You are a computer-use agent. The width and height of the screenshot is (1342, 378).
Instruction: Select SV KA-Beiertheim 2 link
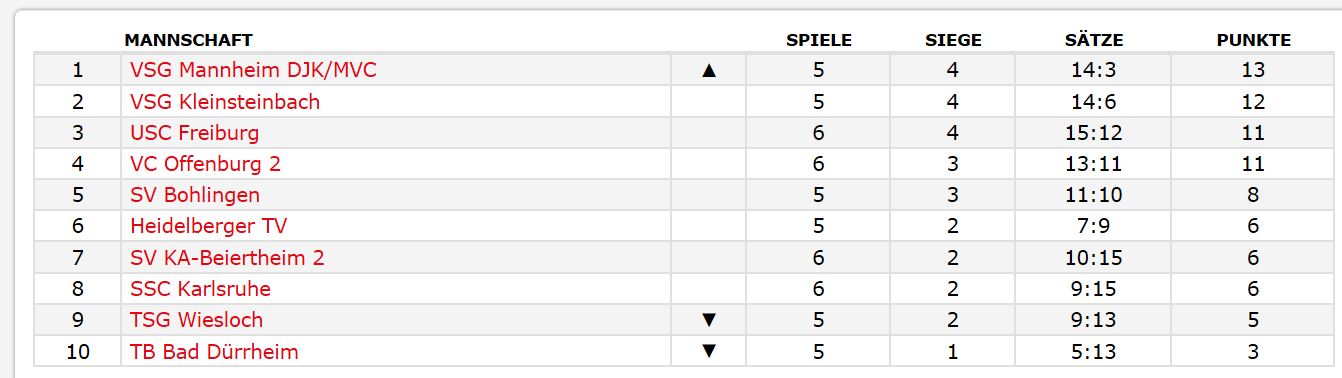[227, 258]
